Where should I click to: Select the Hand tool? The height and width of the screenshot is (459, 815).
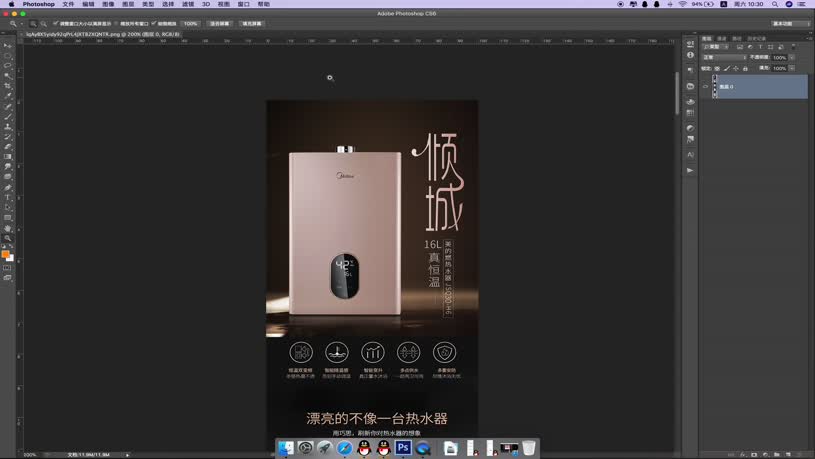(x=7, y=228)
